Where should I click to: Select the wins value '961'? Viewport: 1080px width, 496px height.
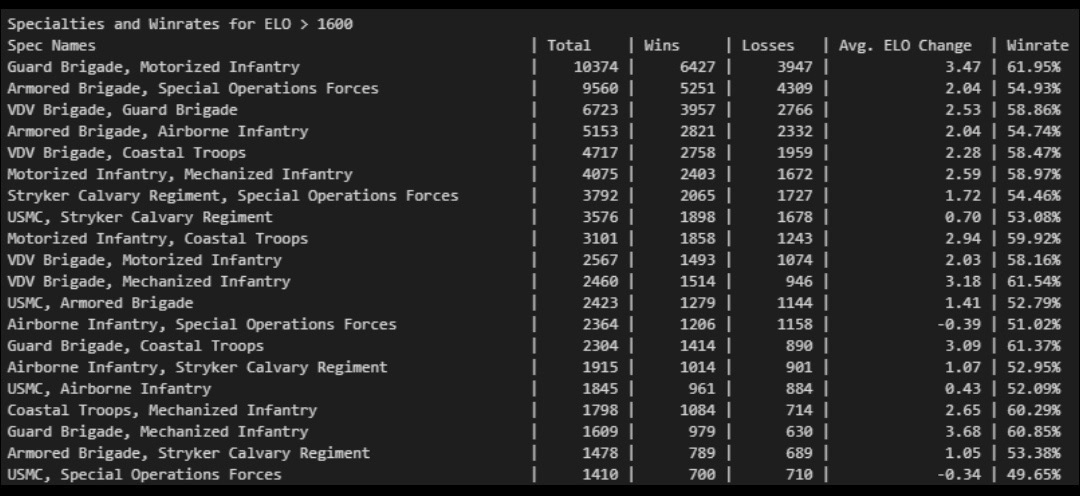pyautogui.click(x=702, y=388)
